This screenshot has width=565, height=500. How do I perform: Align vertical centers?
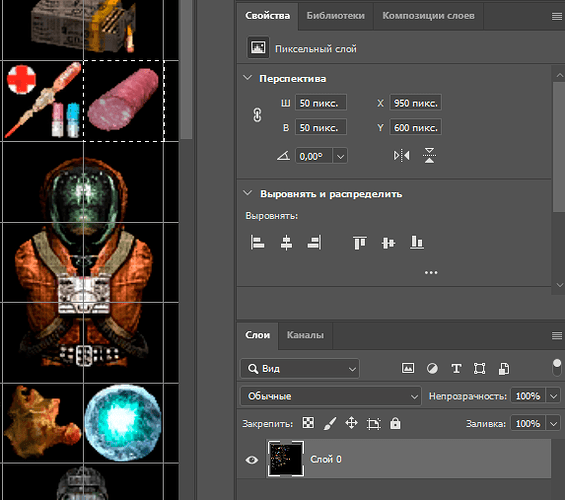tap(388, 243)
